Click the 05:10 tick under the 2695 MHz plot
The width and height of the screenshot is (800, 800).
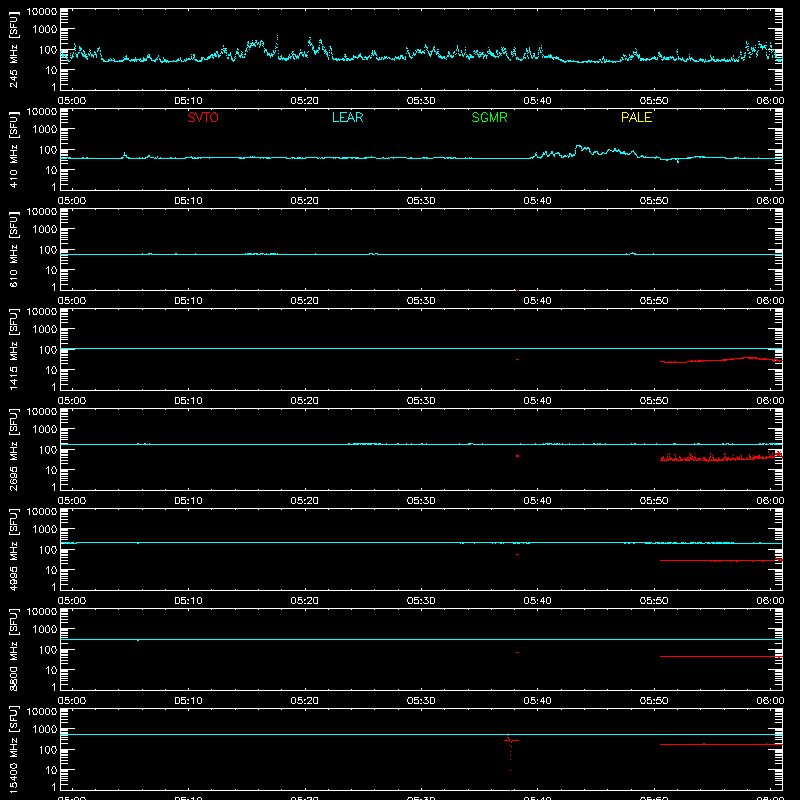pos(188,501)
